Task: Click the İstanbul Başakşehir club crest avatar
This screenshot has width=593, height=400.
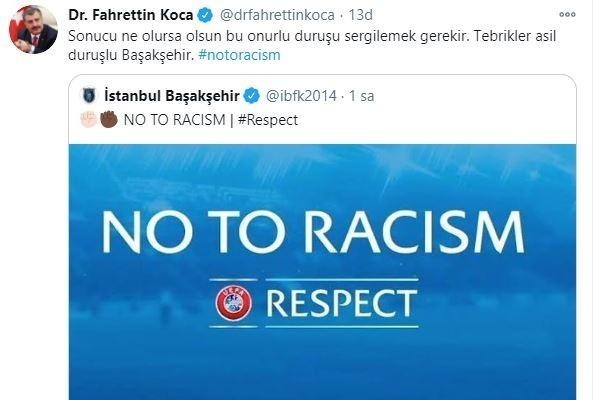Action: 90,96
